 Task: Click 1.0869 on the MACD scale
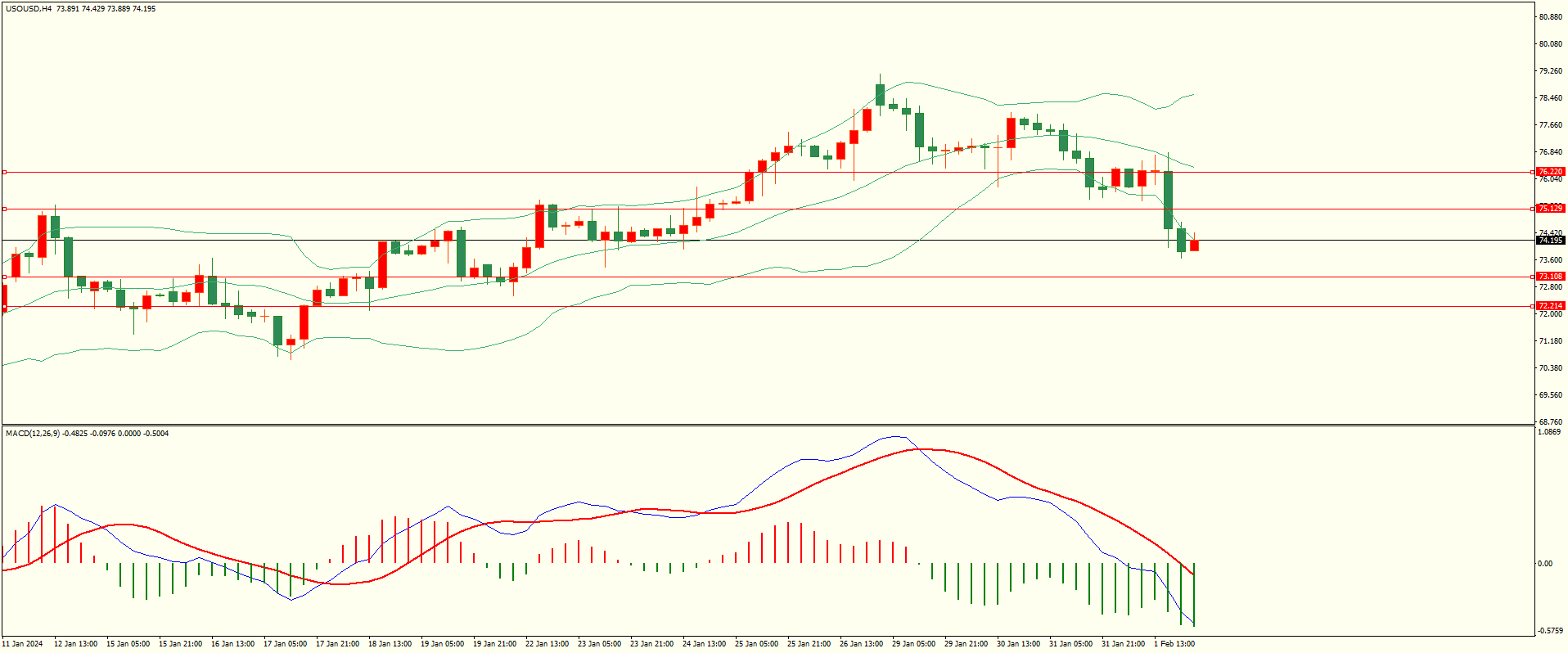tap(1550, 432)
